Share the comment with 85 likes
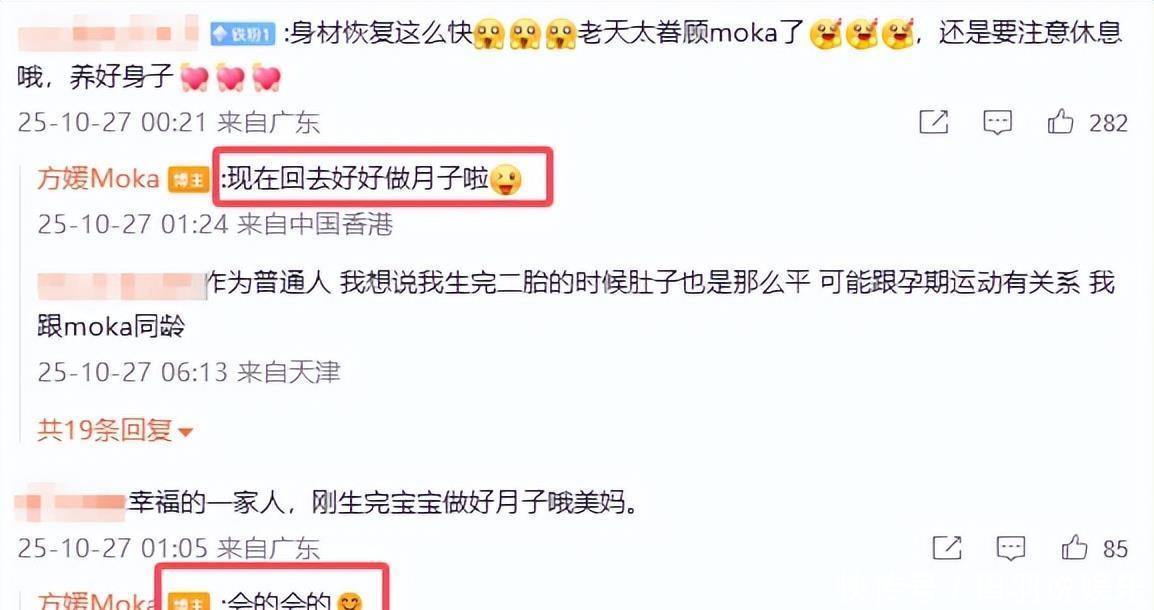The image size is (1154, 610). pyautogui.click(x=946, y=547)
